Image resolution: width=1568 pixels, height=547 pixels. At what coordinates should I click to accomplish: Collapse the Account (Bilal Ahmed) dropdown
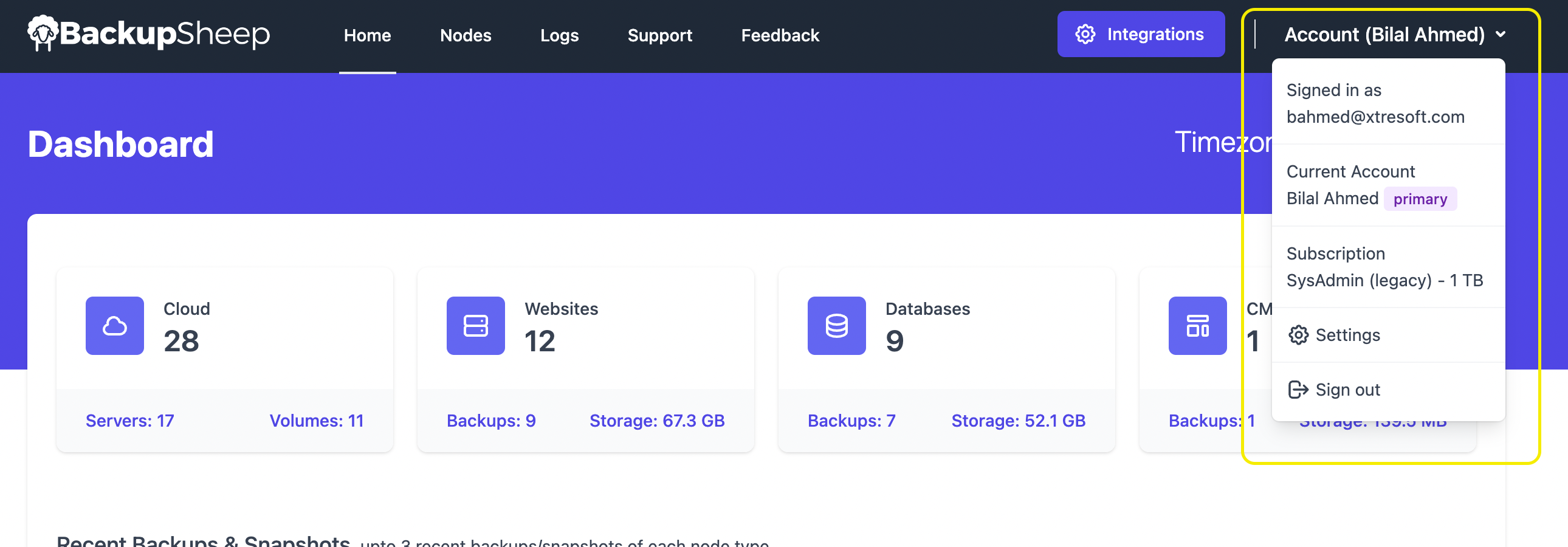pyautogui.click(x=1395, y=35)
